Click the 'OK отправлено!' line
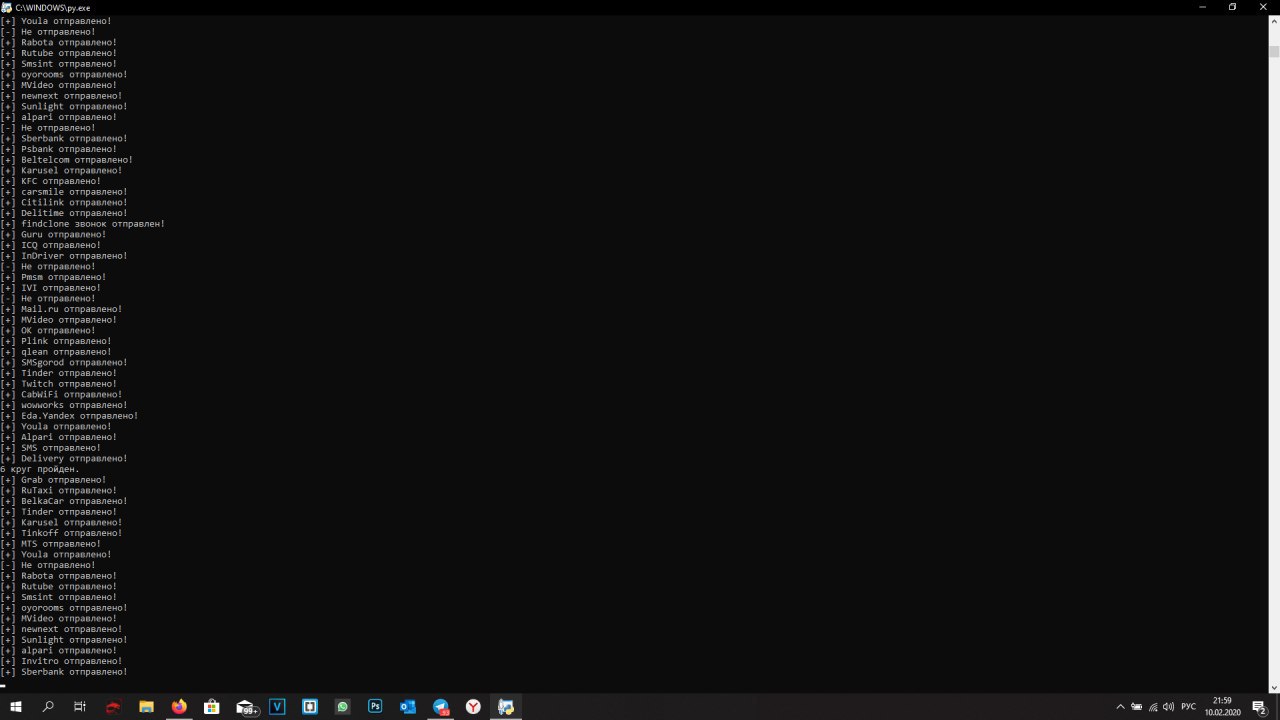Screen dimensions: 1280x720 point(48,331)
